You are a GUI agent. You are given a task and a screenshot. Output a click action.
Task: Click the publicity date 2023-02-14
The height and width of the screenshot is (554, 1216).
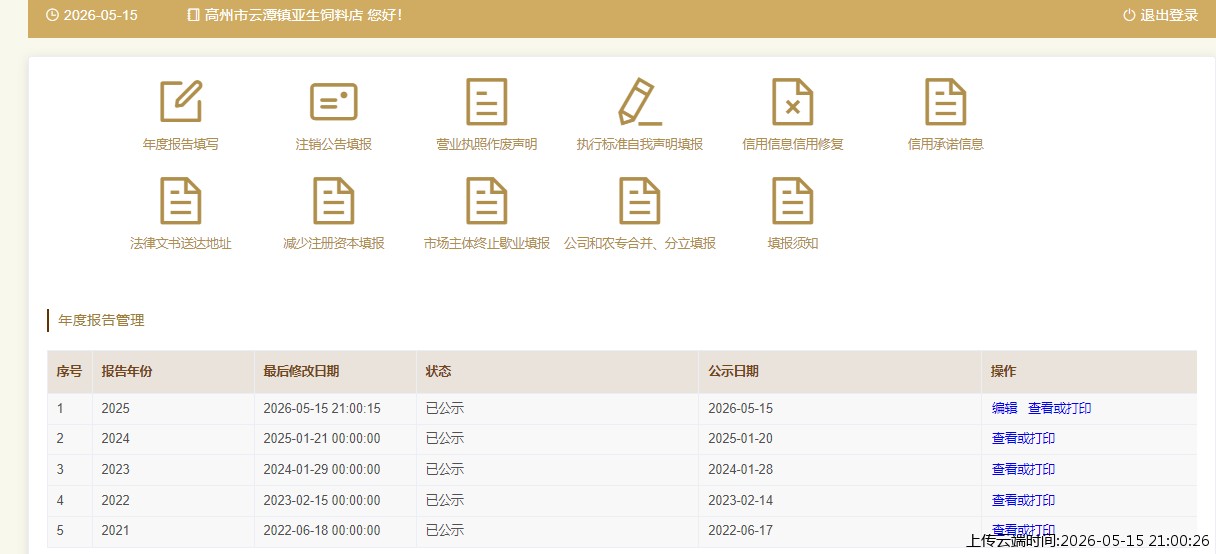point(741,500)
